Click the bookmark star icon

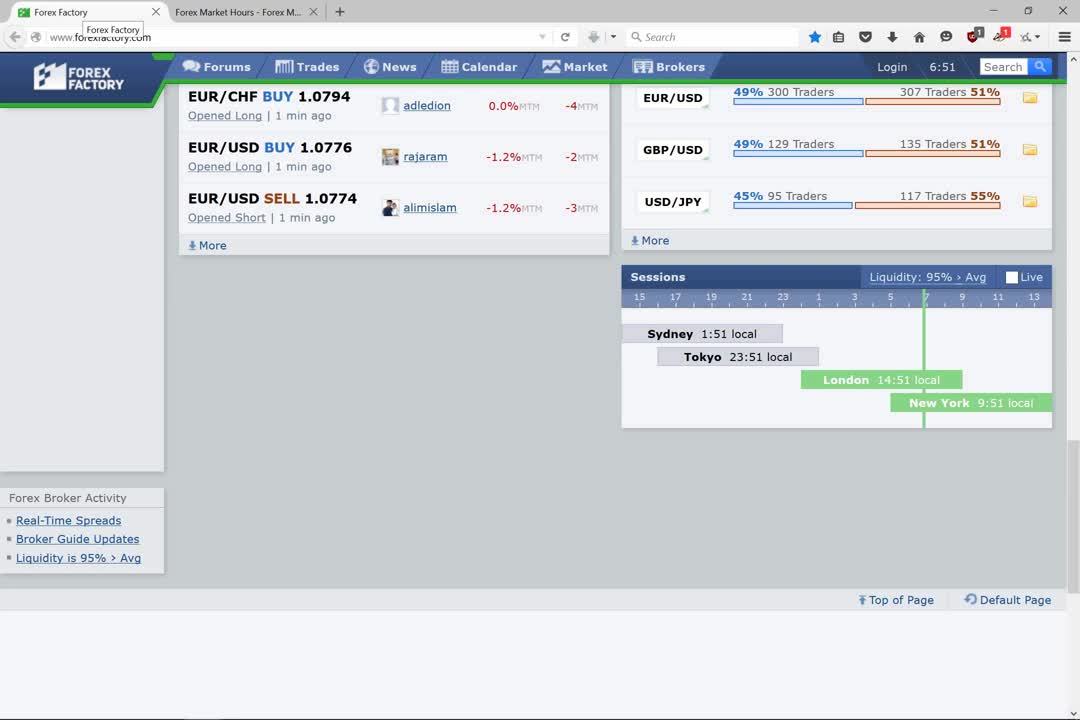[x=814, y=37]
